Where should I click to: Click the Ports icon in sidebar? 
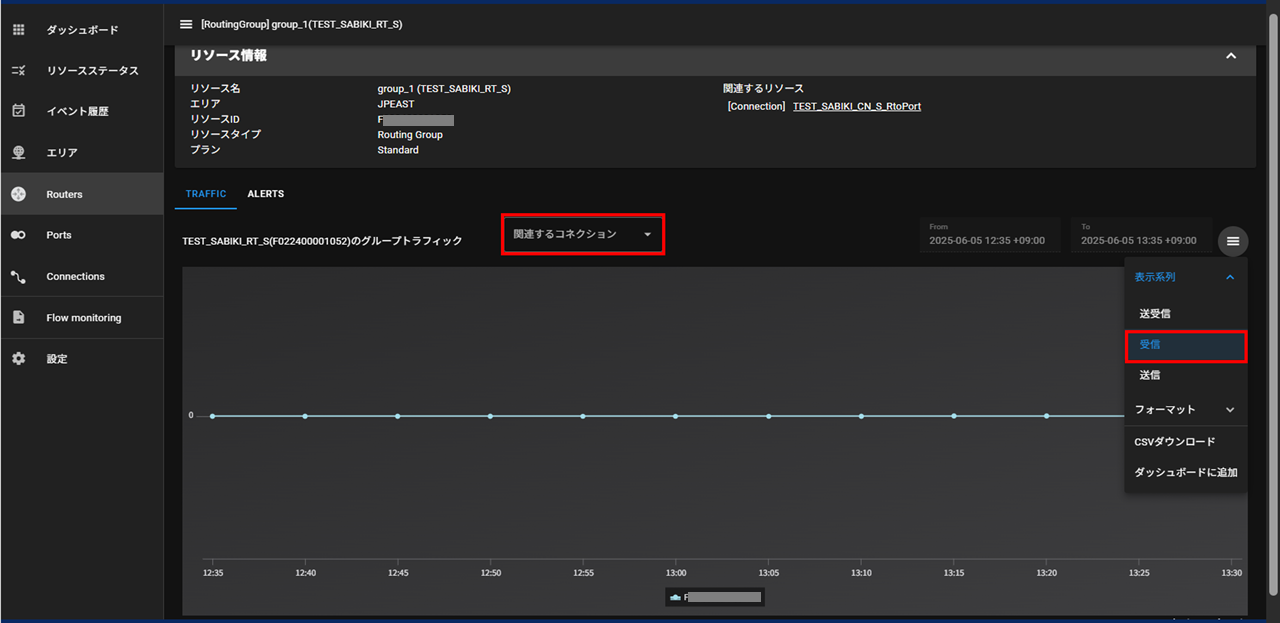pyautogui.click(x=18, y=235)
